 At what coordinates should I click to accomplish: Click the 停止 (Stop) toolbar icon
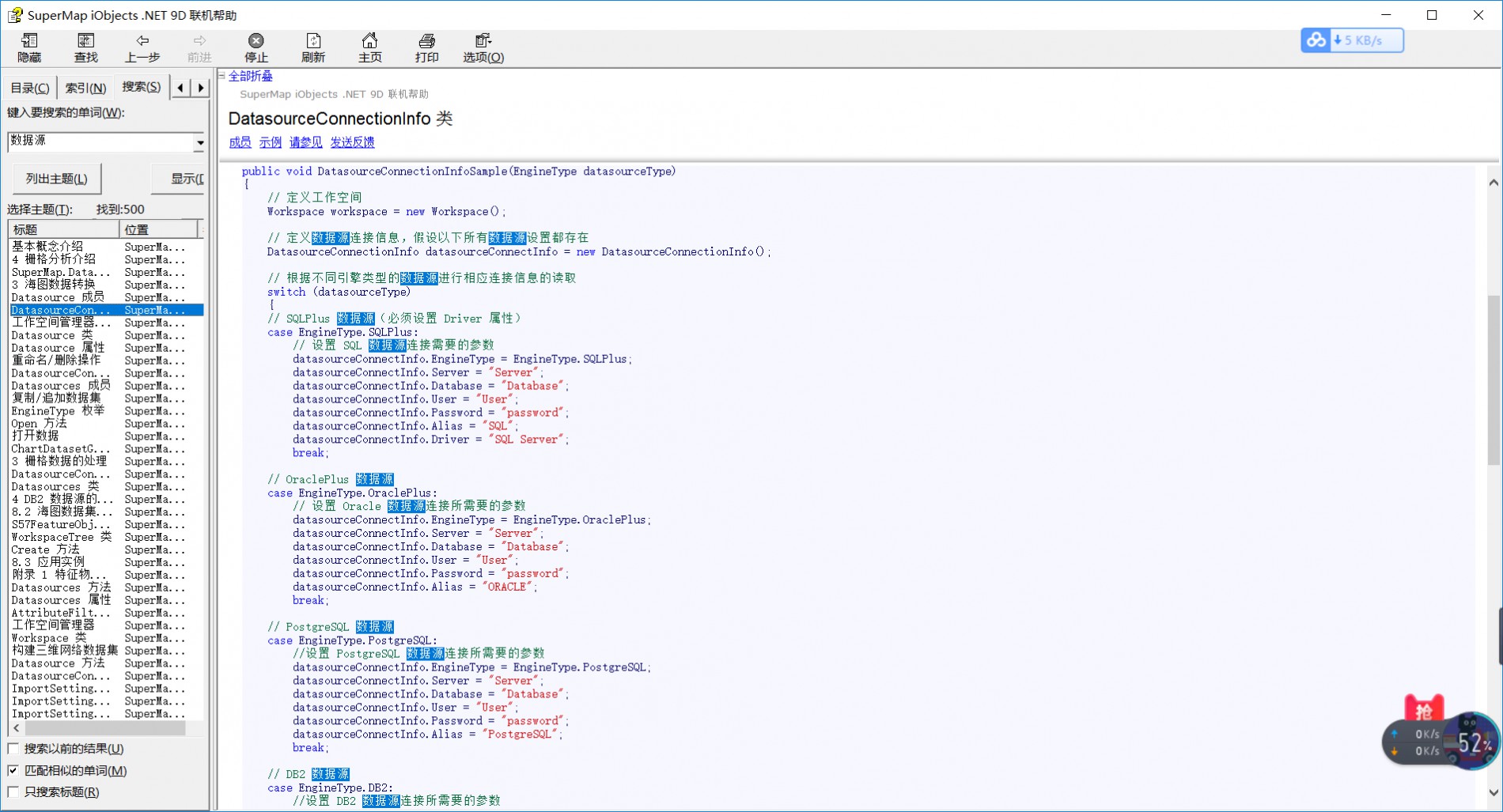[x=256, y=48]
